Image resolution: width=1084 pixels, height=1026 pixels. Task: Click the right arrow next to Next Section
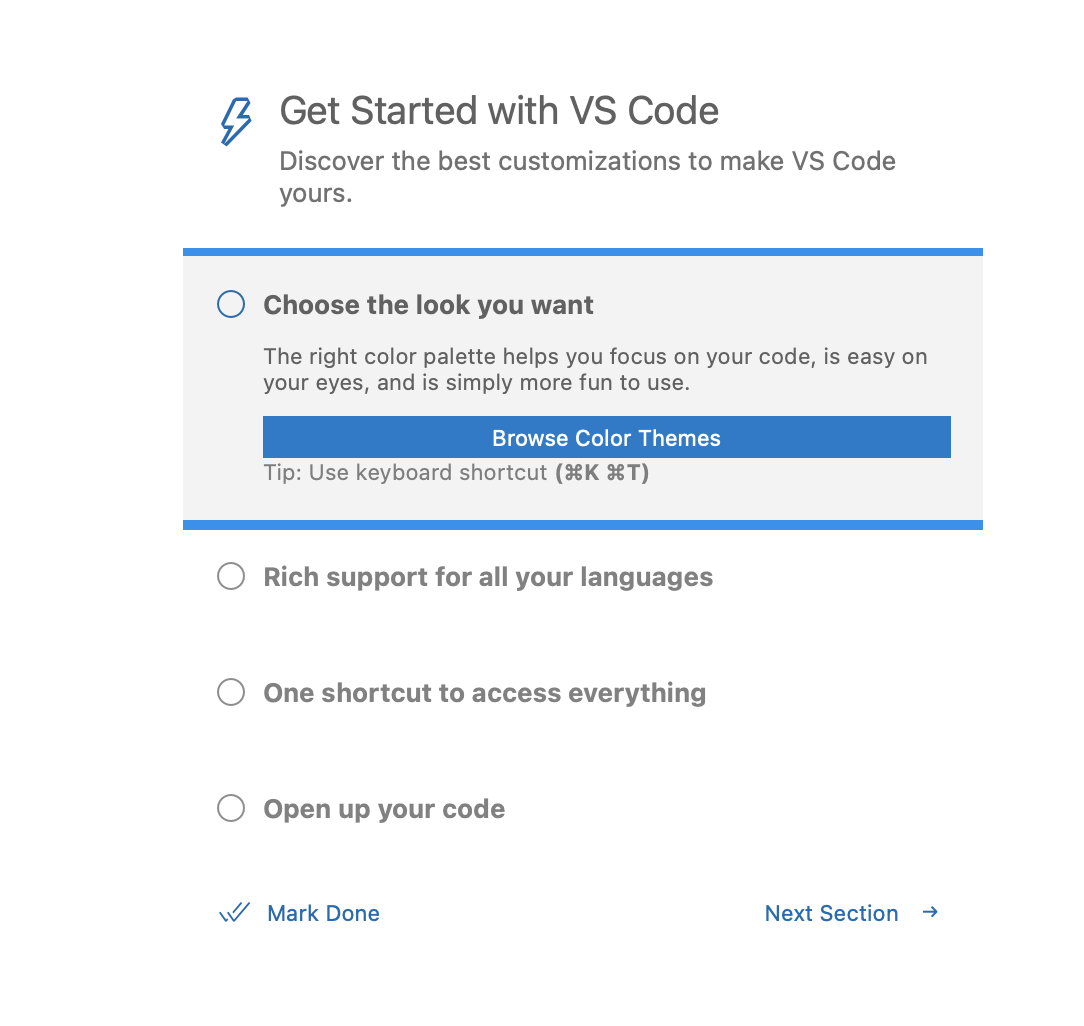pyautogui.click(x=929, y=912)
